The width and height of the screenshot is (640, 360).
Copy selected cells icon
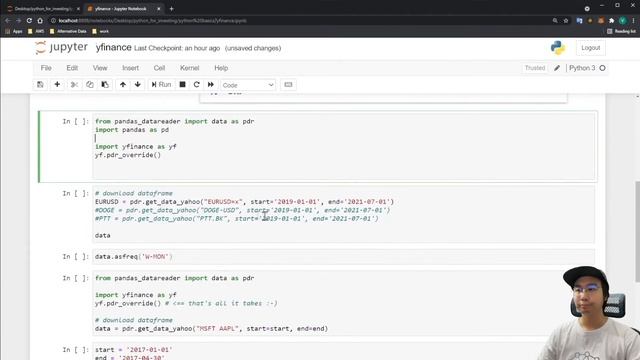coord(90,84)
